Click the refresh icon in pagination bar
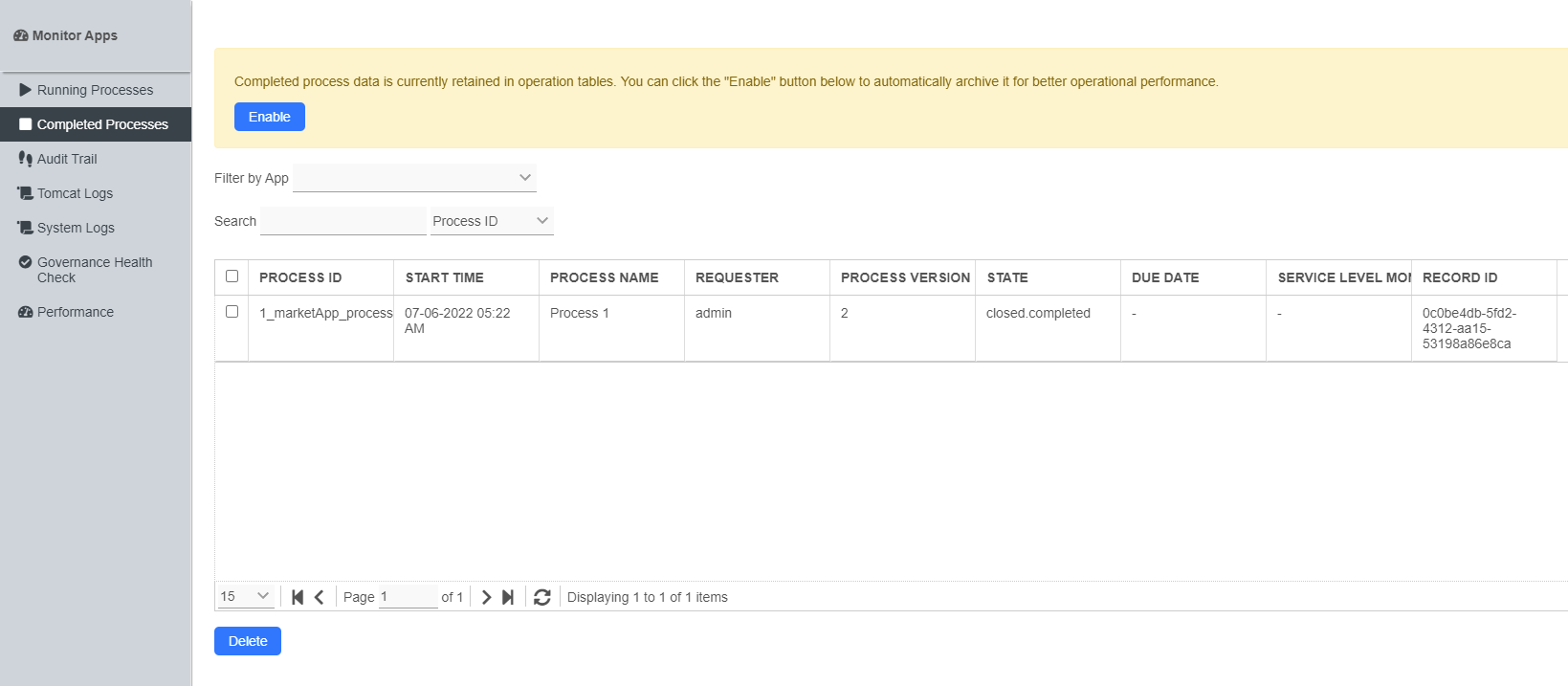Screen dimensions: 1568x686 point(542,597)
